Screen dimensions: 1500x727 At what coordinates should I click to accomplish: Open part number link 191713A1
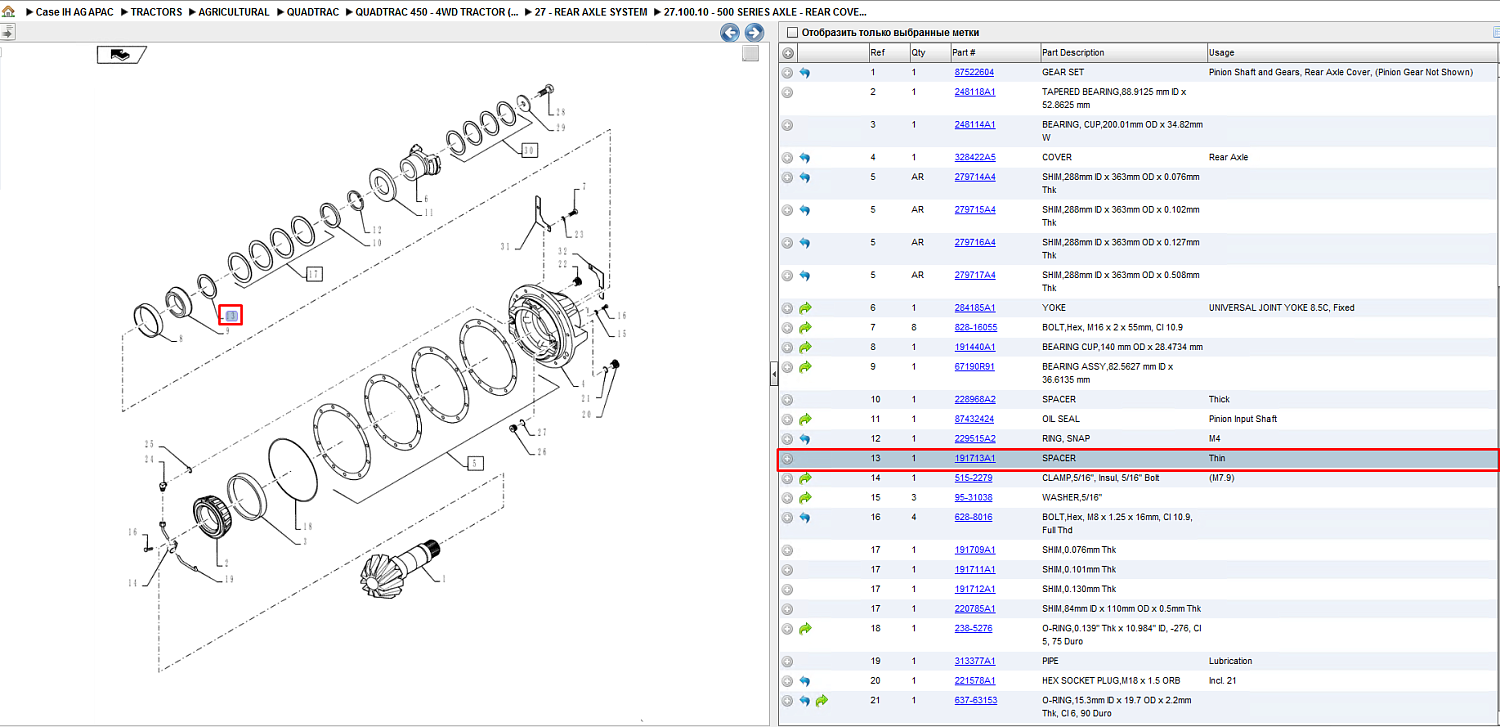coord(975,459)
